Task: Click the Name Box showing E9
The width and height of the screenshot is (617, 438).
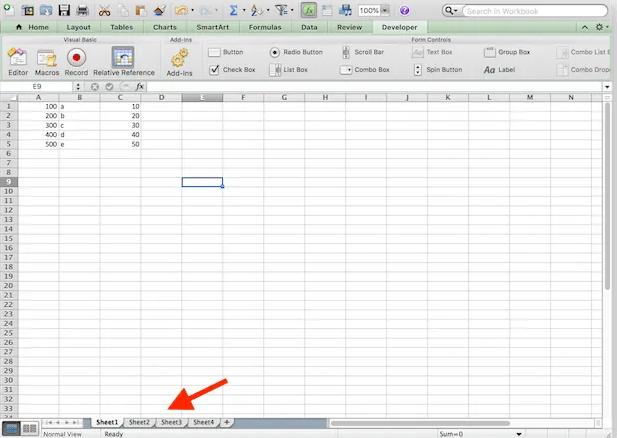Action: point(37,87)
